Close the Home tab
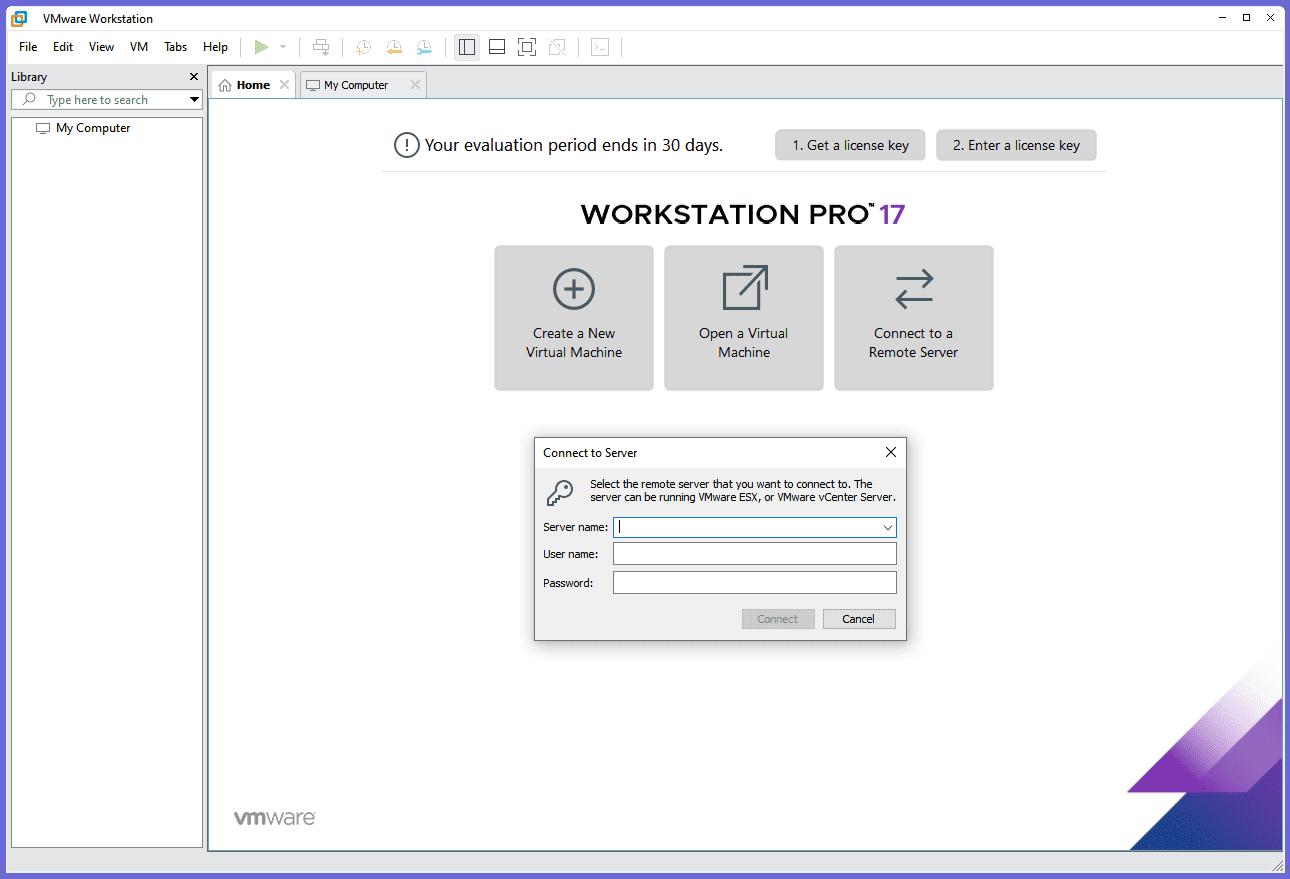 pos(285,85)
